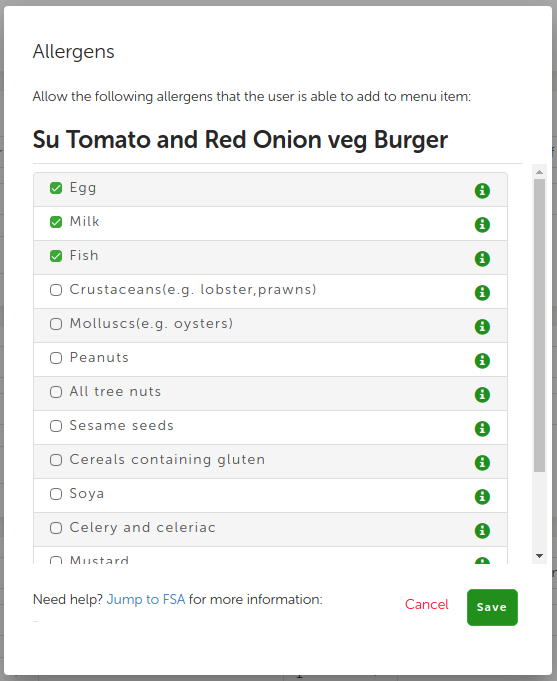The height and width of the screenshot is (681, 557).
Task: View info for the Crustaceans allergen
Action: point(482,293)
